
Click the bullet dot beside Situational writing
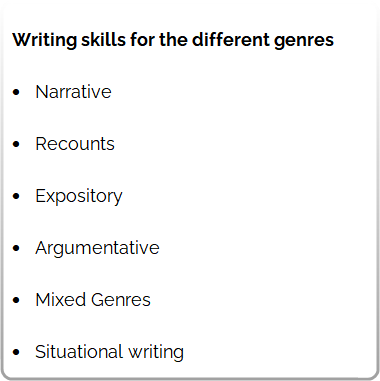point(16,352)
